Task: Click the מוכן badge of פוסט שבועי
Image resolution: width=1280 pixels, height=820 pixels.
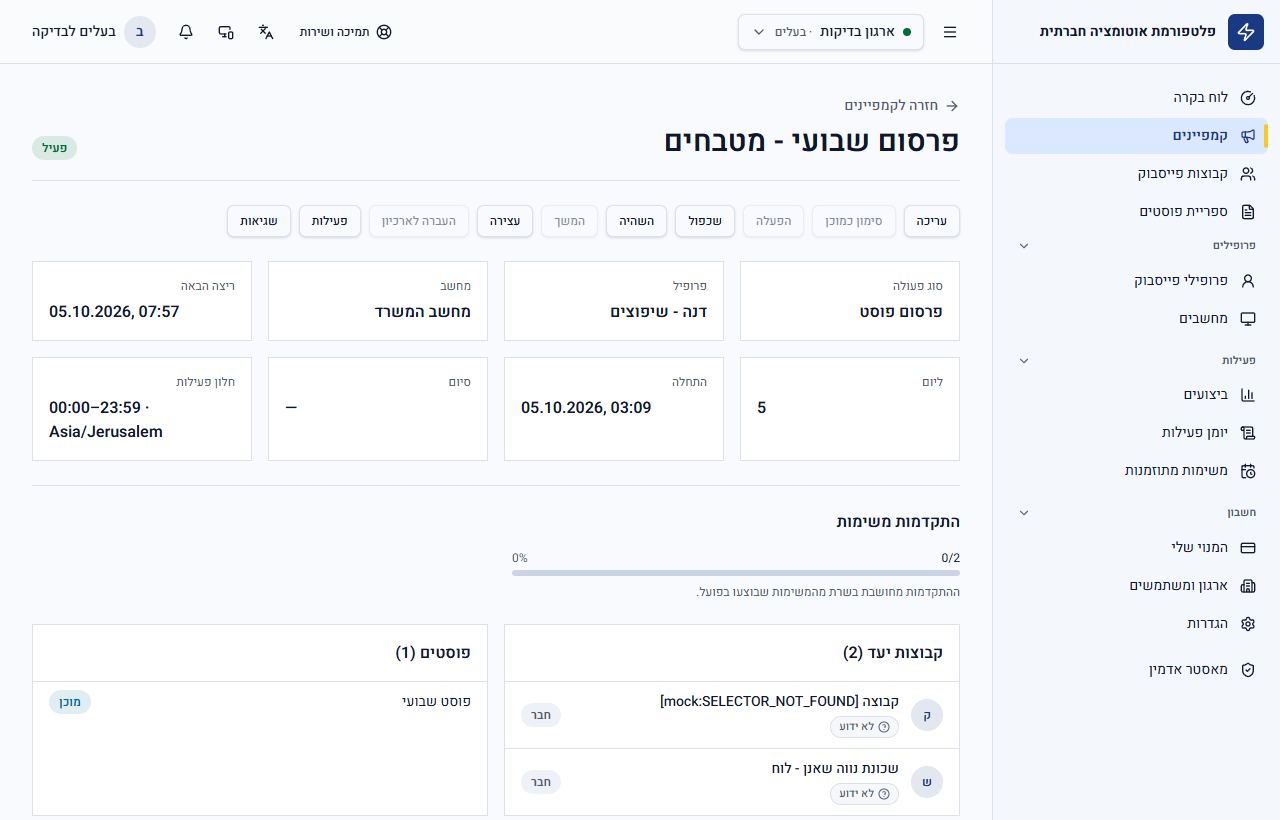Action: (x=70, y=702)
